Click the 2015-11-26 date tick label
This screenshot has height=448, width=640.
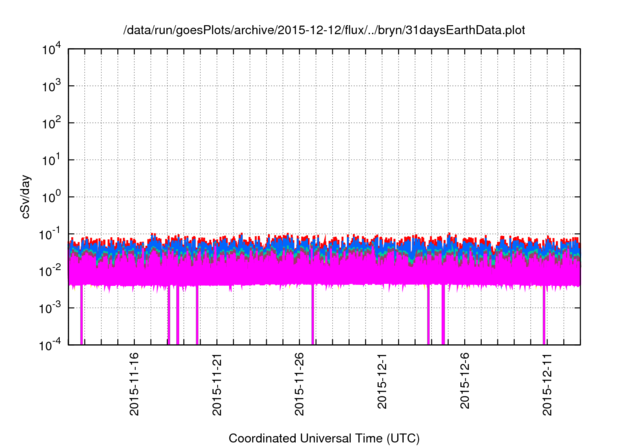click(x=299, y=384)
